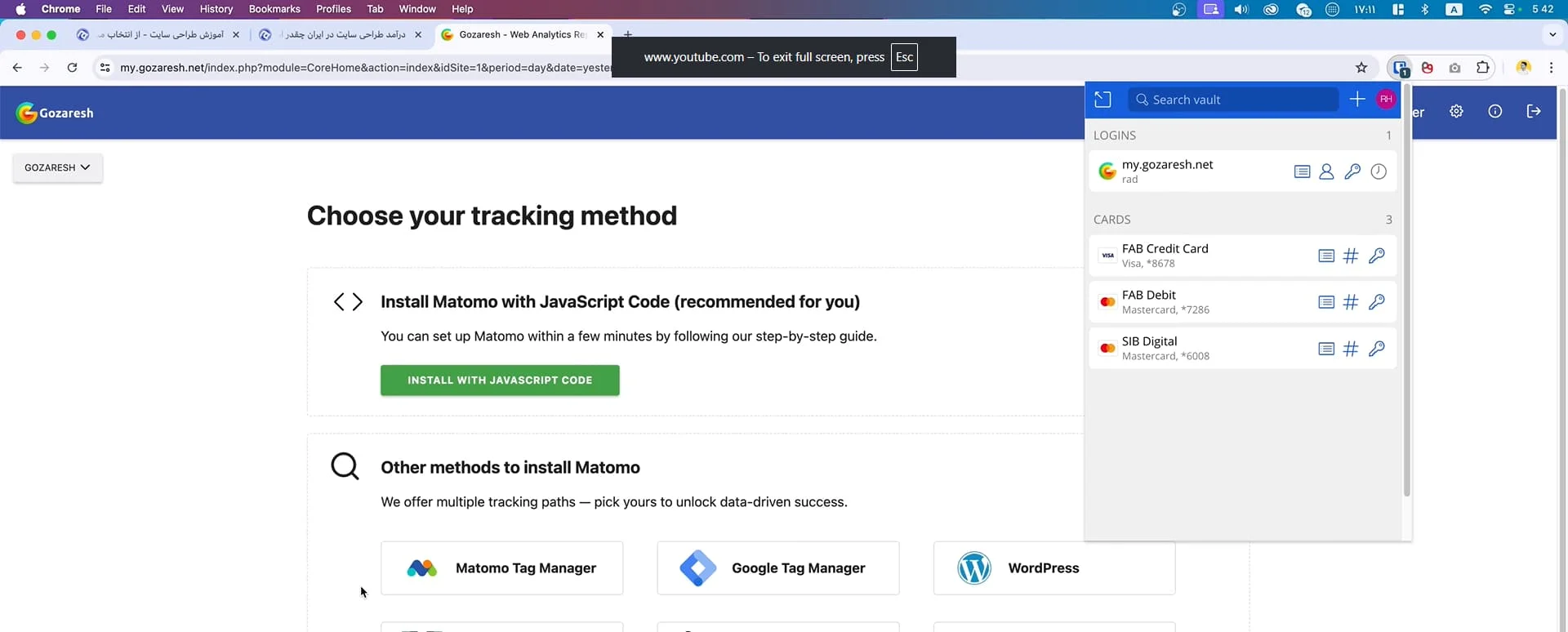Click the Bitwarden popup vertical scrollbar
1568x632 pixels.
tap(1406, 310)
